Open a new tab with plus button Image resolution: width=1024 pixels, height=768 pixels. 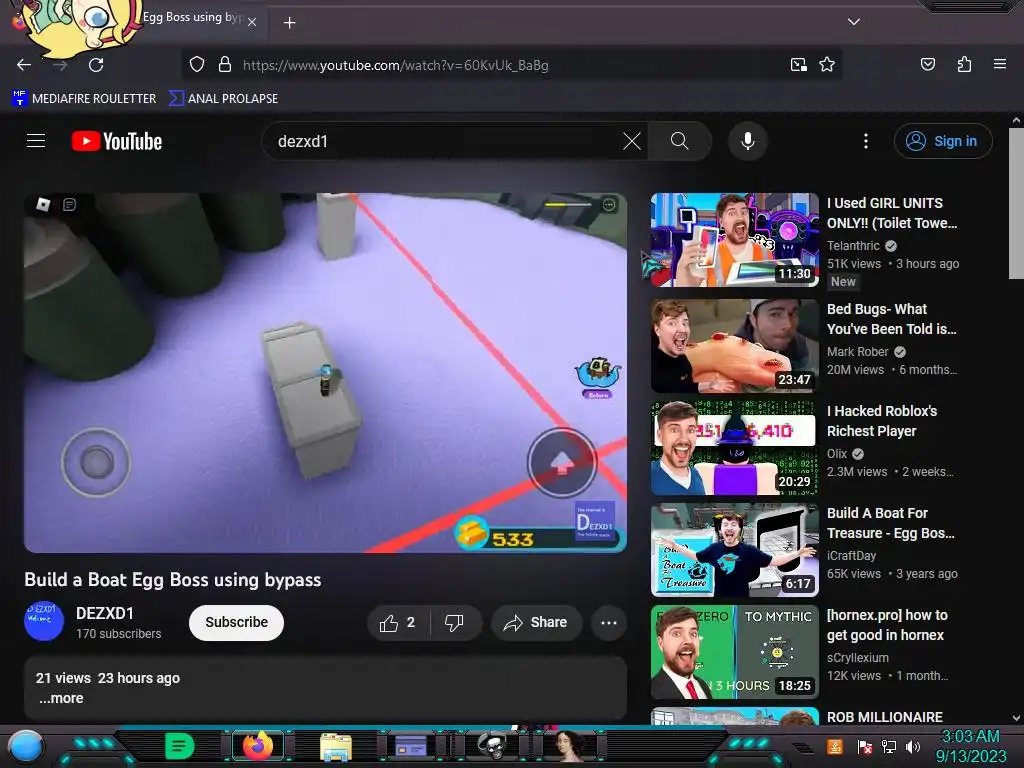coord(289,23)
